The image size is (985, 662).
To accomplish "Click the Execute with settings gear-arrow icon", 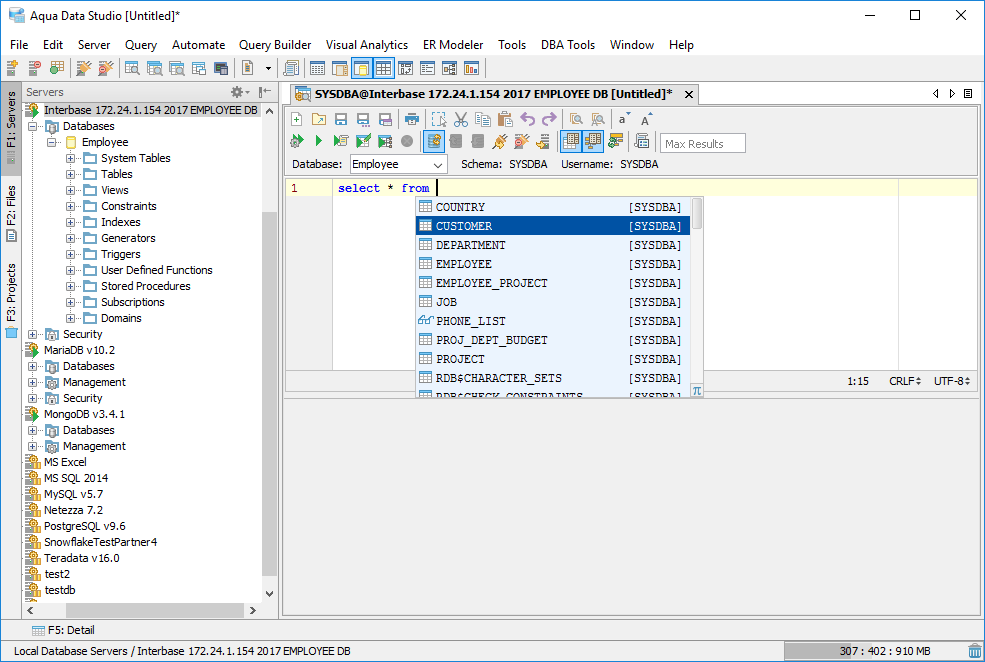I will click(297, 141).
